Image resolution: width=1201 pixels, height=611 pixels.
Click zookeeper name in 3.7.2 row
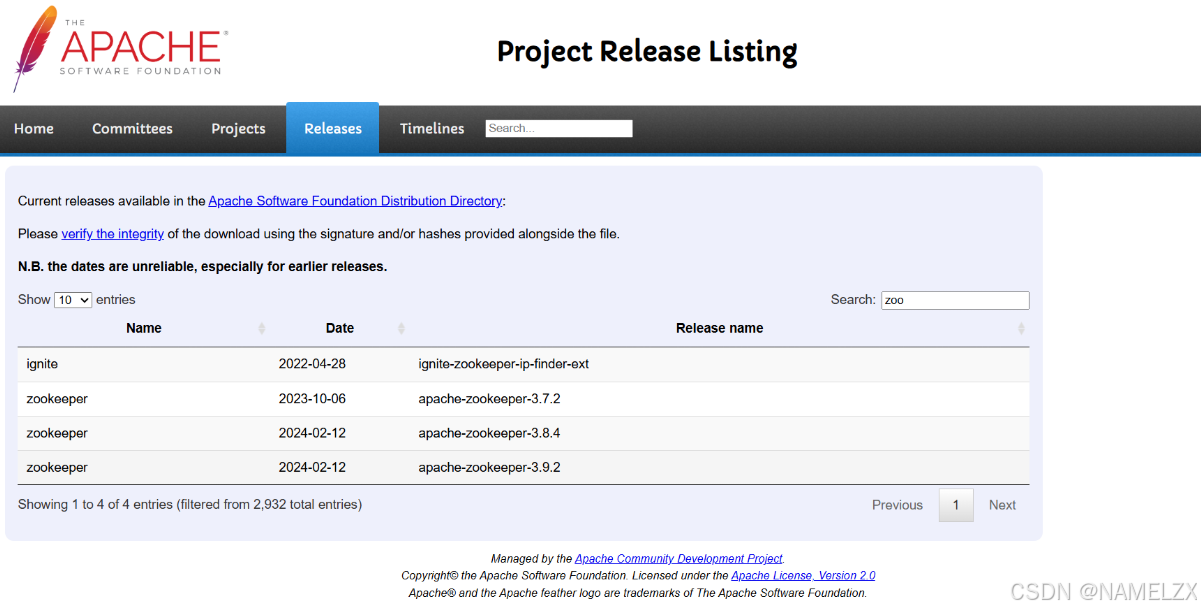[x=57, y=399]
